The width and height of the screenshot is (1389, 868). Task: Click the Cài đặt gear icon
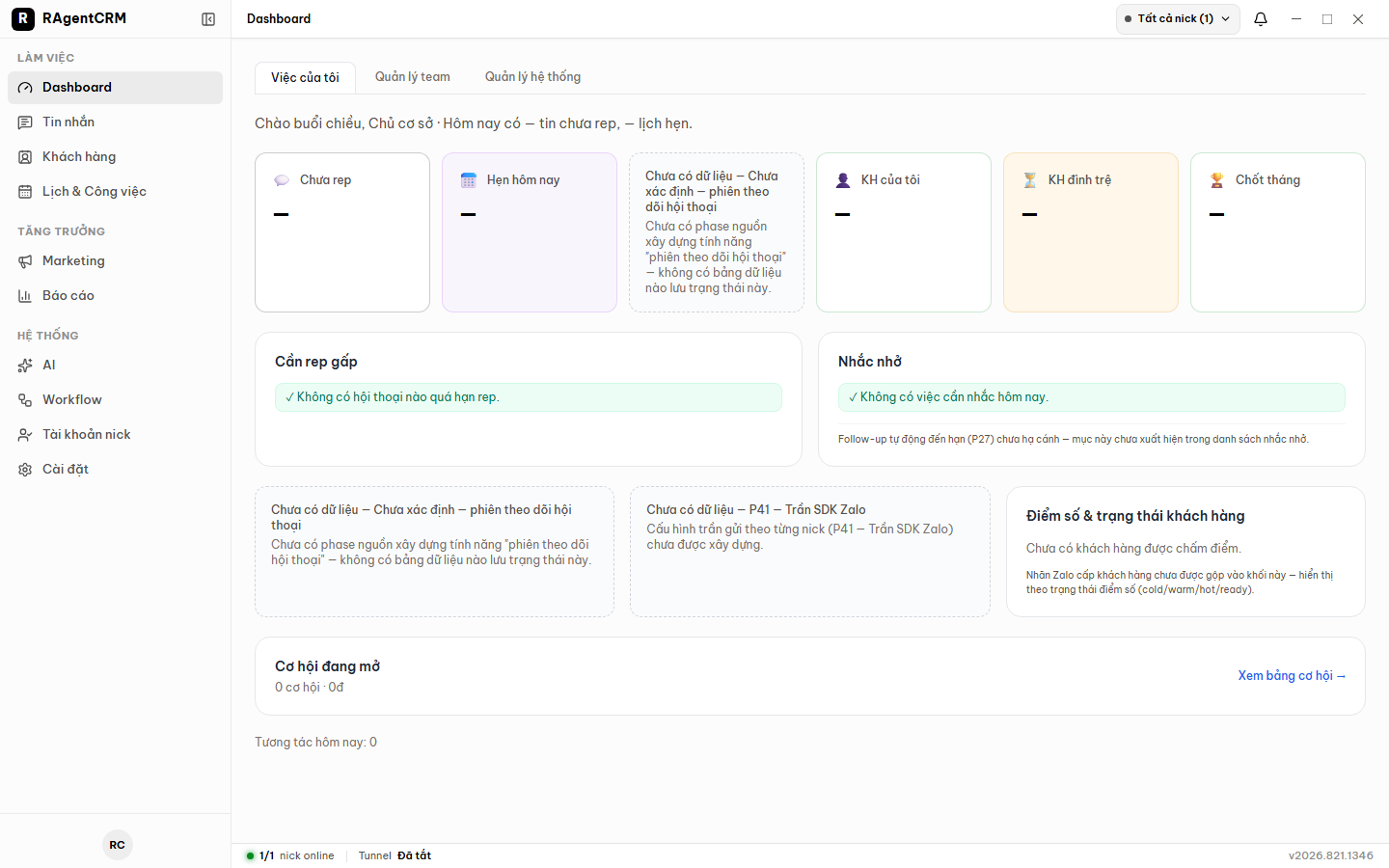25,470
